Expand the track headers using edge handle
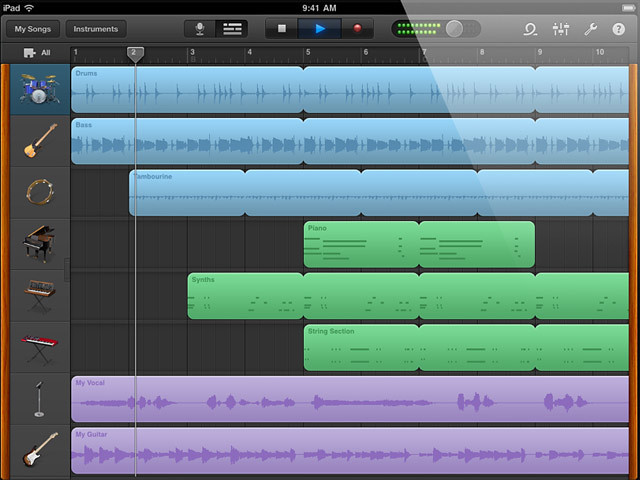The height and width of the screenshot is (480, 640). click(67, 270)
